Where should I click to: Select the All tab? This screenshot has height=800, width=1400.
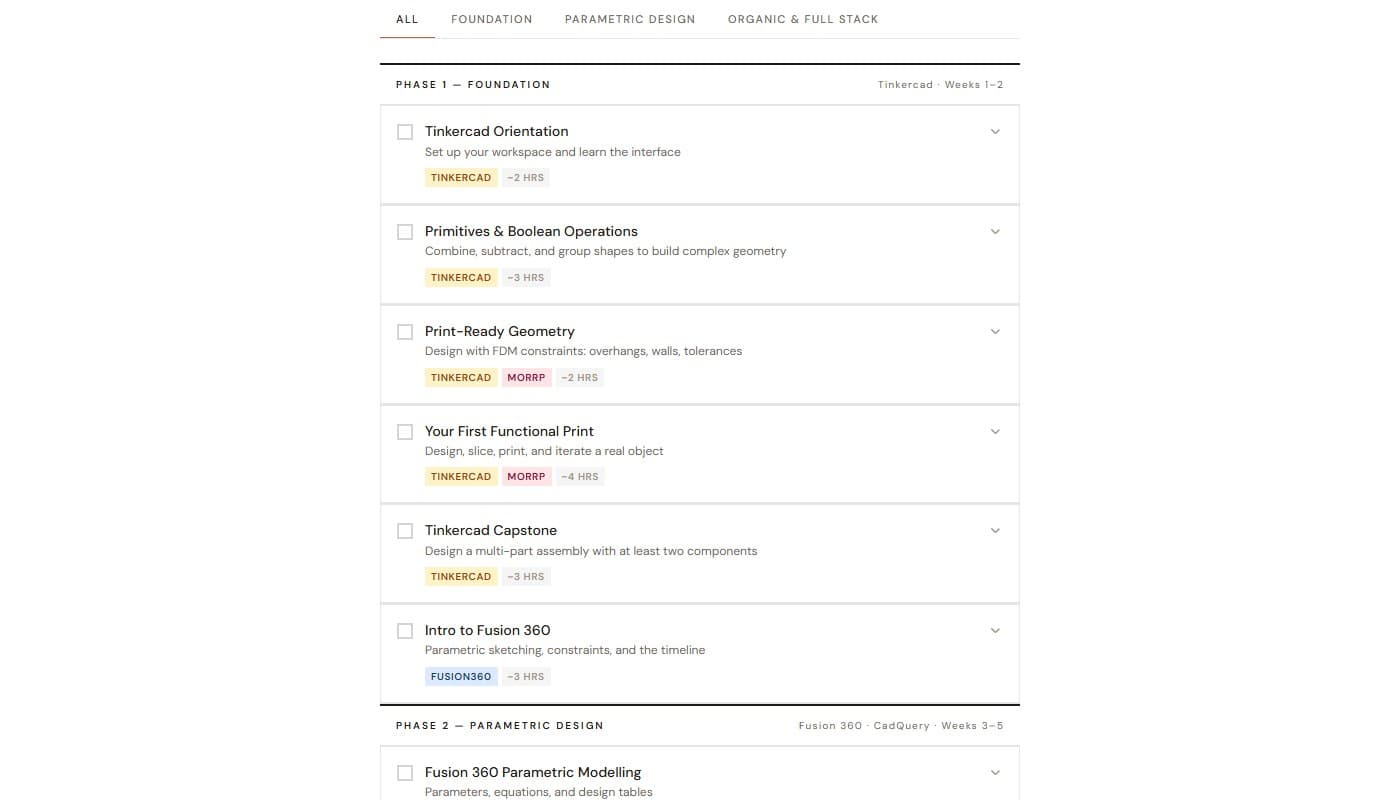click(x=407, y=19)
